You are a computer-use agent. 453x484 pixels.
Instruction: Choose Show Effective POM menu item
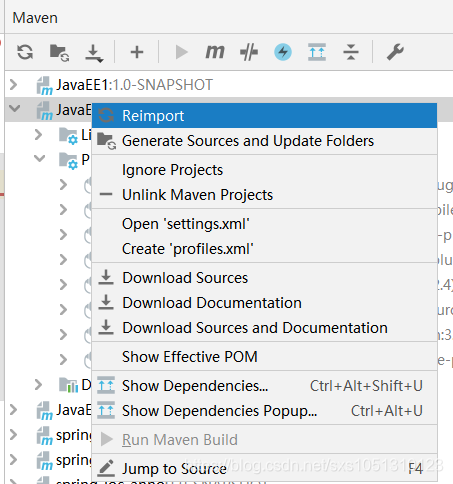tap(264, 357)
